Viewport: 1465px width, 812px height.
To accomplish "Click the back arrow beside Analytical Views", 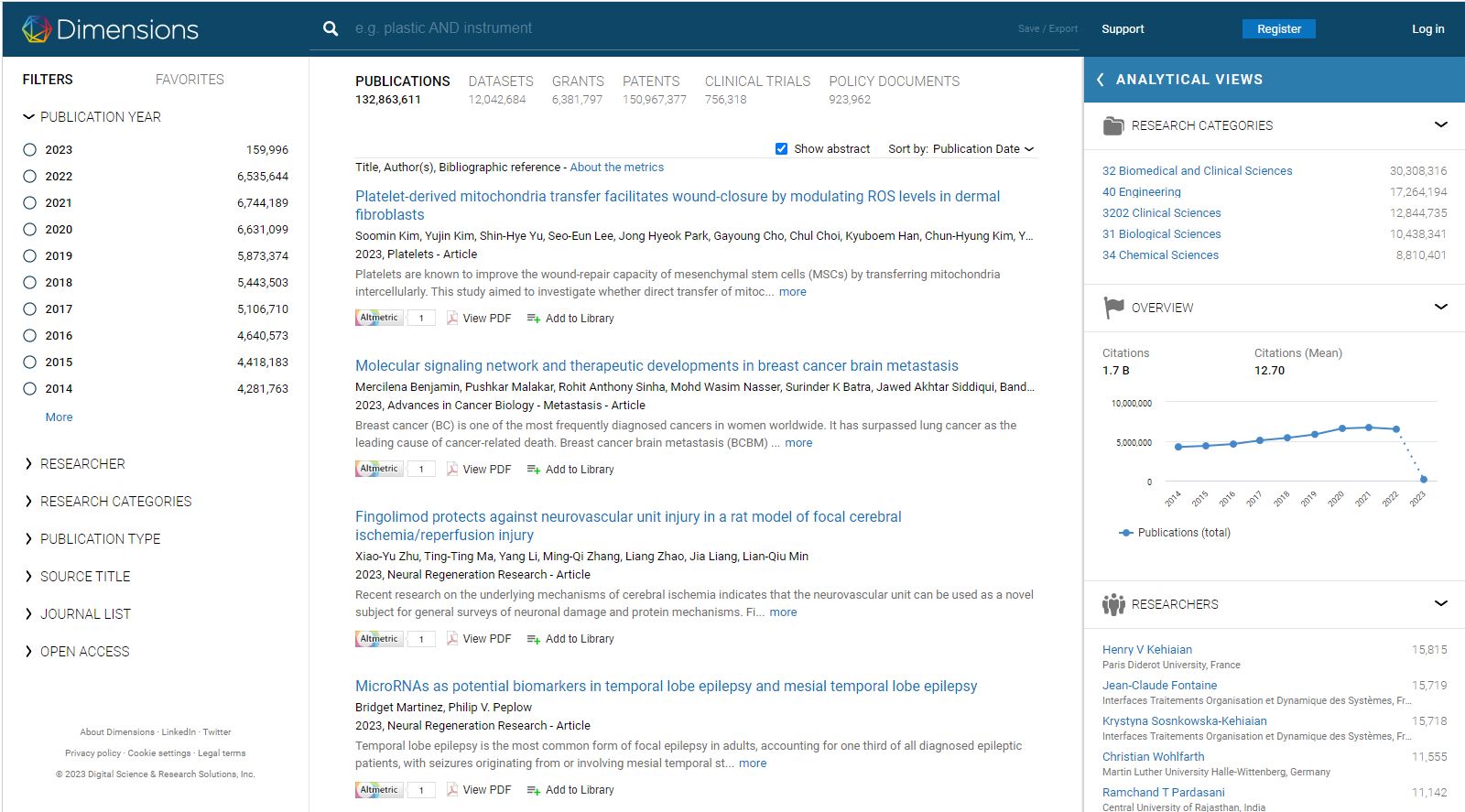I will 1101,80.
